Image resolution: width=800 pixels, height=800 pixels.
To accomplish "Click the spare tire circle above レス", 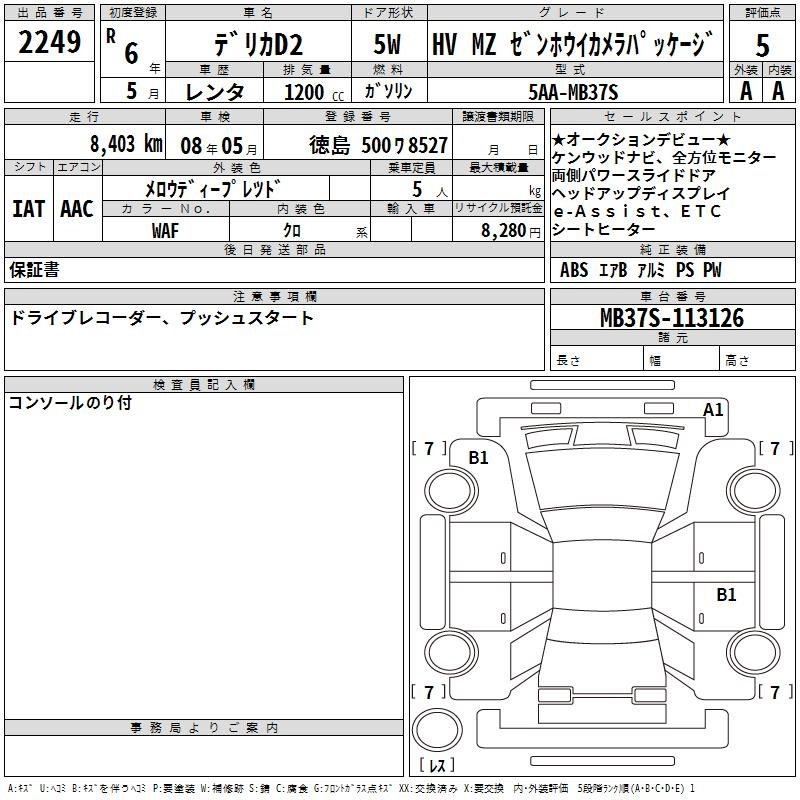I will click(x=437, y=730).
